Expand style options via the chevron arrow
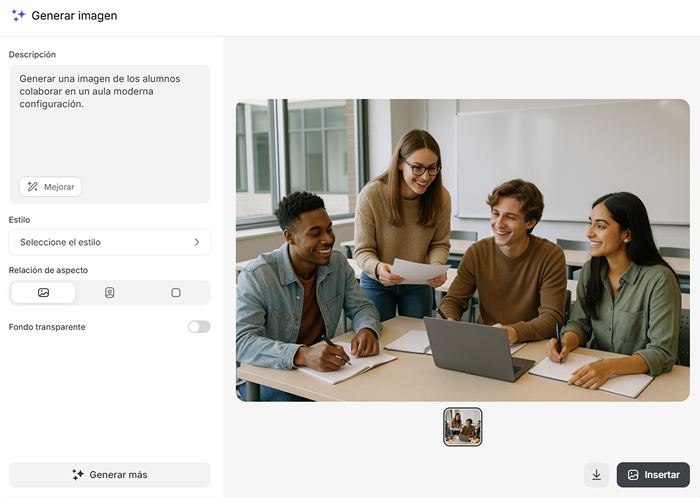The image size is (700, 498). coord(196,242)
